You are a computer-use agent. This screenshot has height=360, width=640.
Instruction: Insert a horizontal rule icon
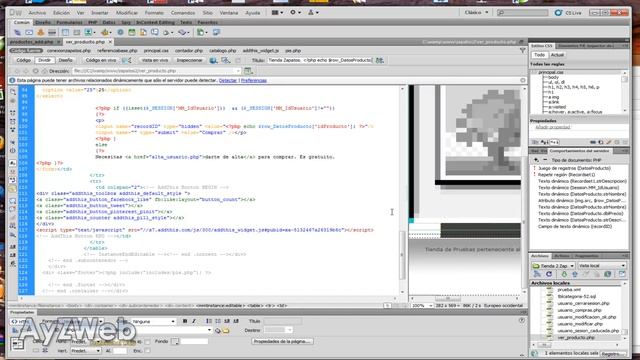pyautogui.click(x=52, y=32)
